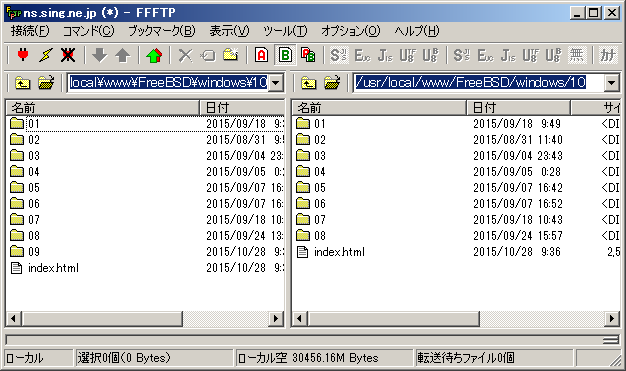Click remote pane horizontal scrollbar thumb
The image size is (626, 371).
point(393,318)
